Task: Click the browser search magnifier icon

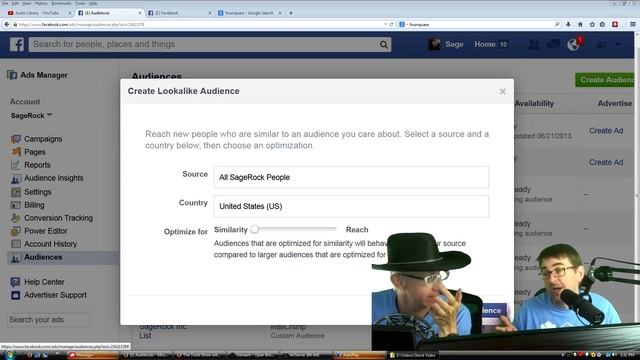Action: [557, 24]
